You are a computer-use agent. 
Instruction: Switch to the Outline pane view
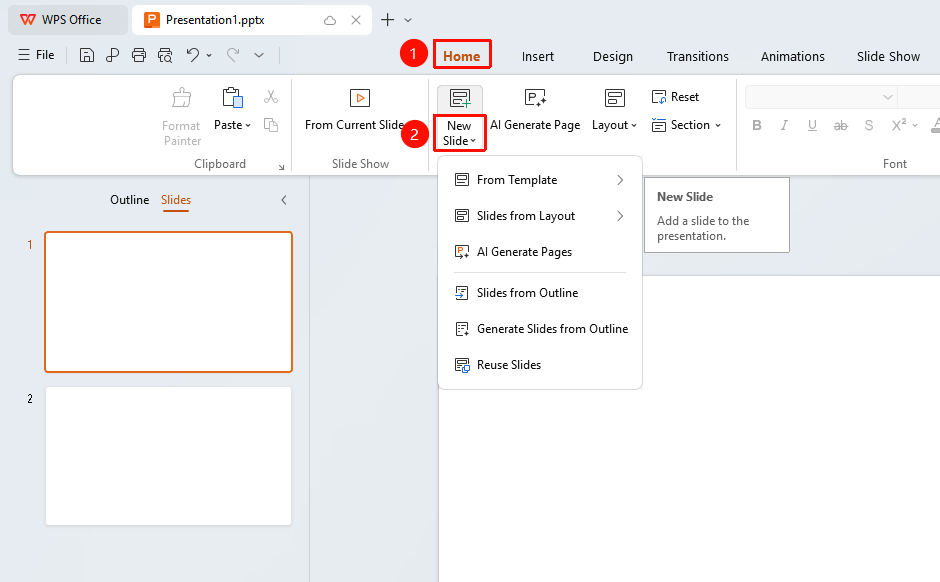pyautogui.click(x=129, y=200)
